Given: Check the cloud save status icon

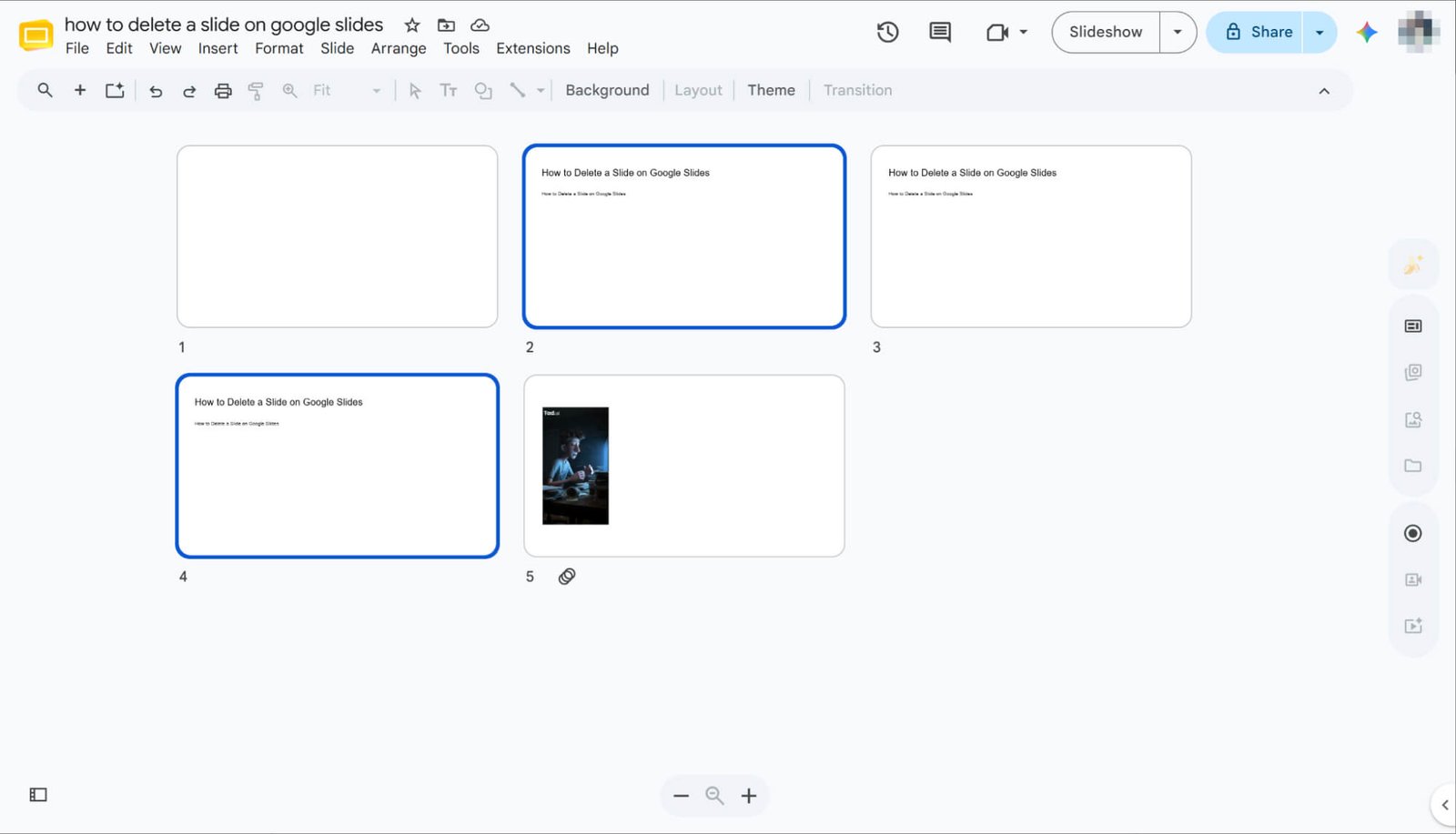Looking at the screenshot, I should point(480,25).
